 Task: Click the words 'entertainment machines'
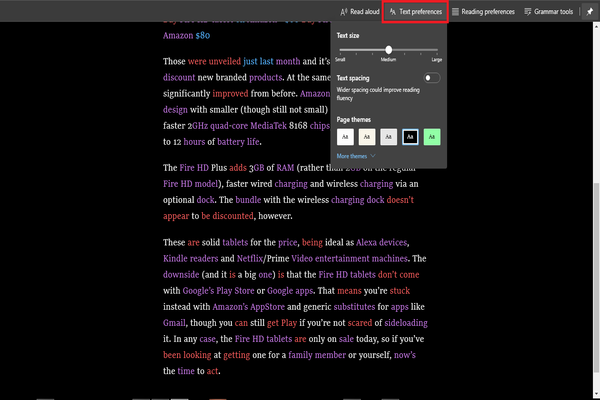point(361,259)
